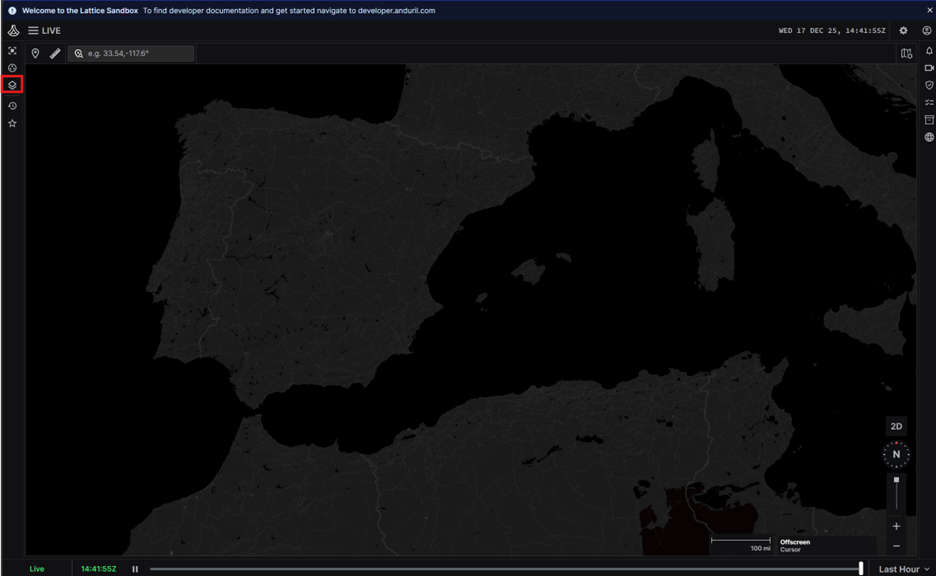
Task: Open the video camera feeds panel
Action: coord(928,68)
